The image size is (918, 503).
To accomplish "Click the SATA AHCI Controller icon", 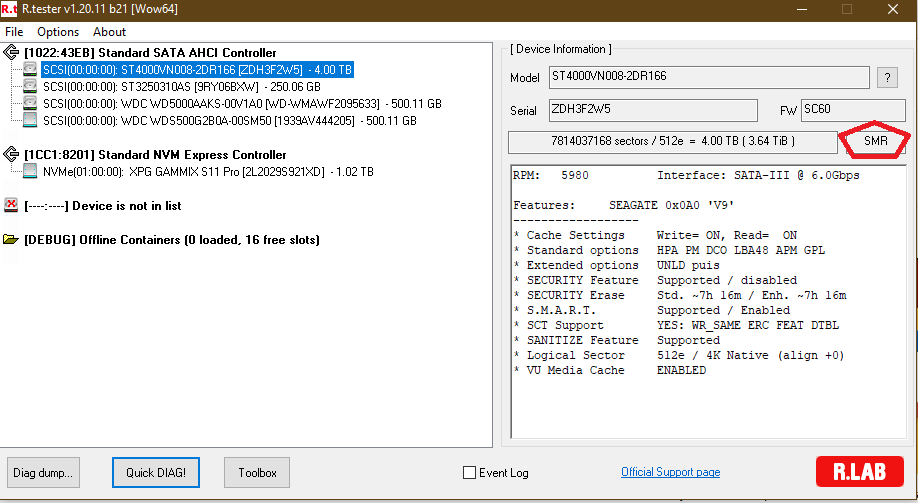I will coord(11,53).
